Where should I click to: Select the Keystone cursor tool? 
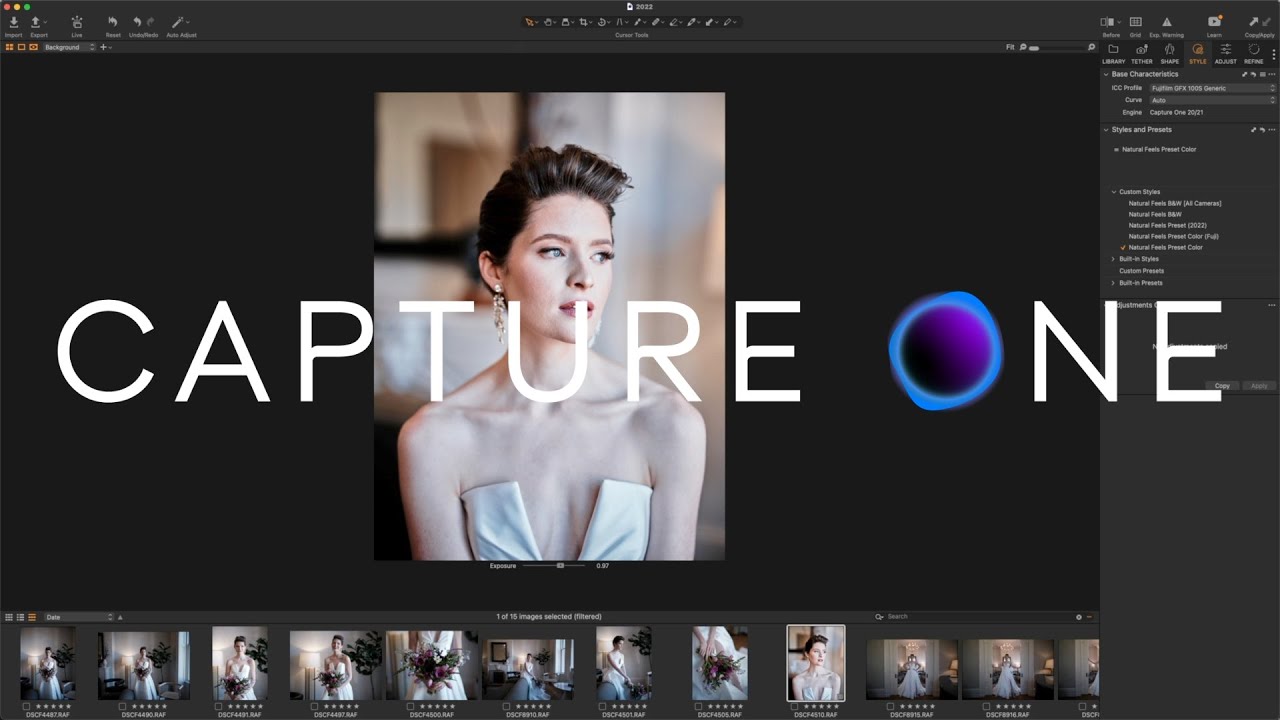click(x=620, y=22)
